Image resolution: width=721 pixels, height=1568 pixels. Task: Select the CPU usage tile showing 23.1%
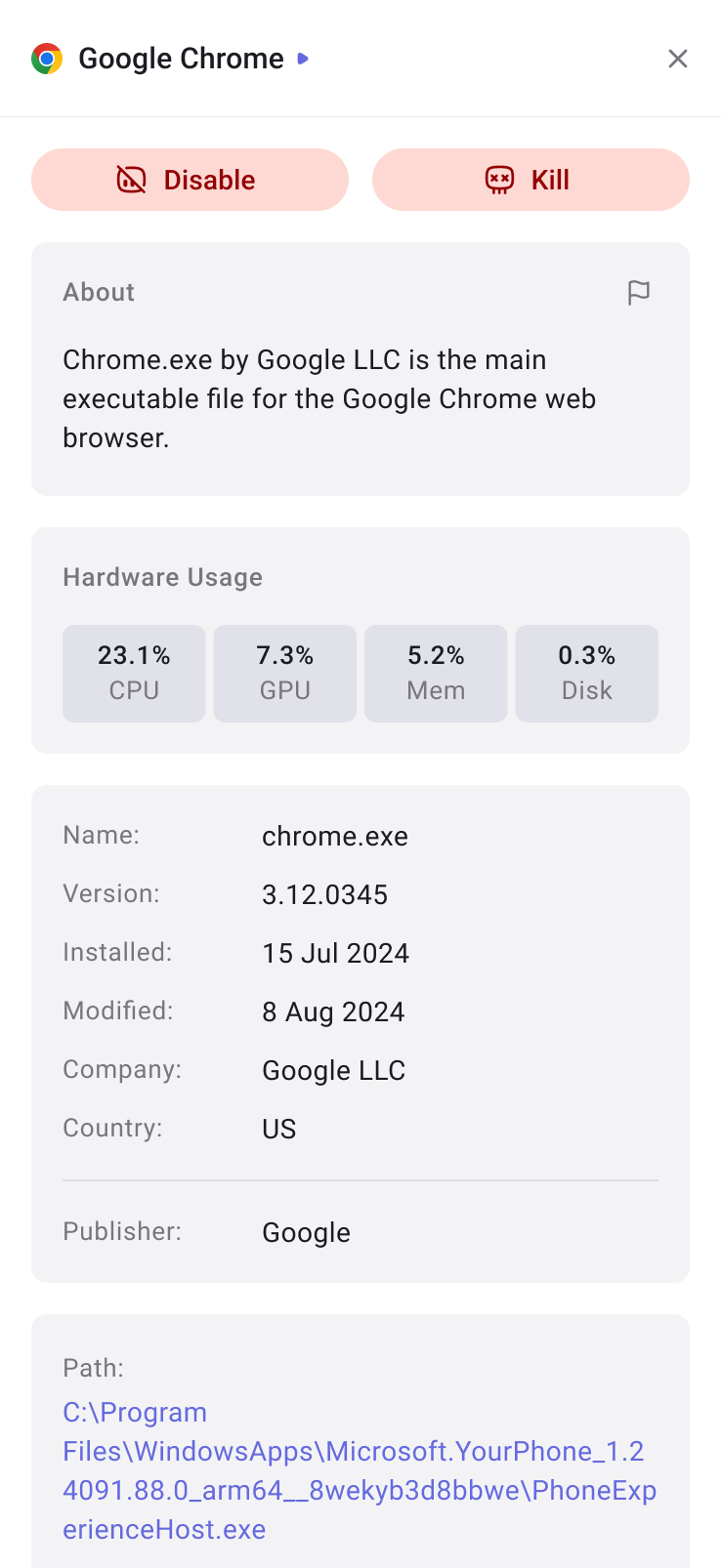[134, 673]
